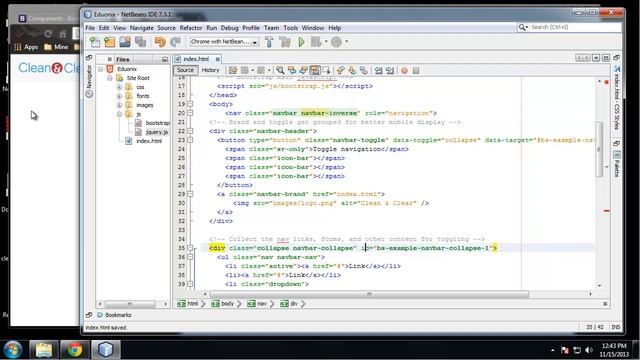Click the New File toolbar icon
This screenshot has height=360, width=640.
coord(95,42)
